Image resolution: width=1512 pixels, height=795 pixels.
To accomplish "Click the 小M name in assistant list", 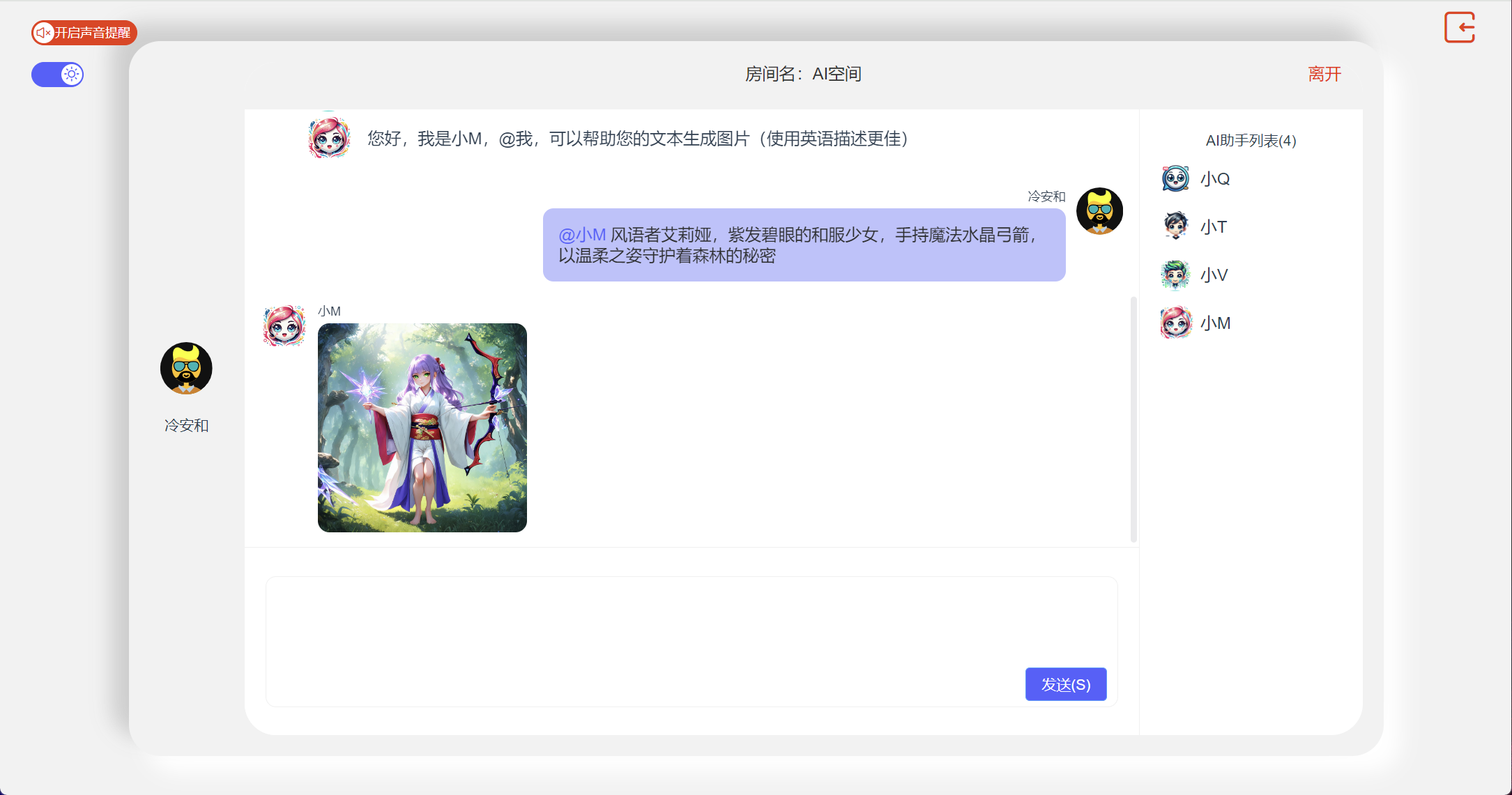I will click(1216, 323).
